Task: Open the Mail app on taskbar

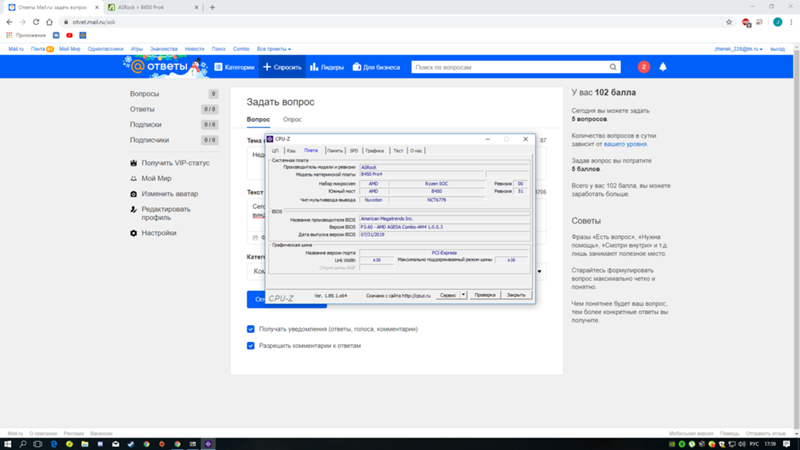Action: click(x=116, y=444)
